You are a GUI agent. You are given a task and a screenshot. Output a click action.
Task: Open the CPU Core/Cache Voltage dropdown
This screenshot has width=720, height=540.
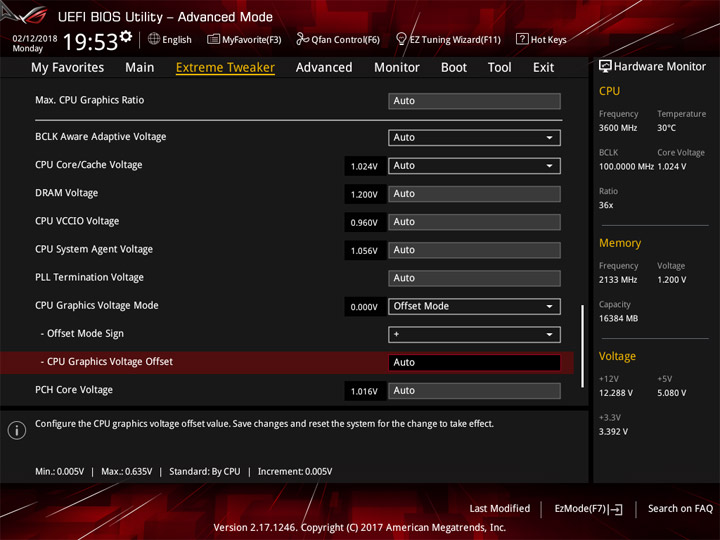pyautogui.click(x=474, y=166)
